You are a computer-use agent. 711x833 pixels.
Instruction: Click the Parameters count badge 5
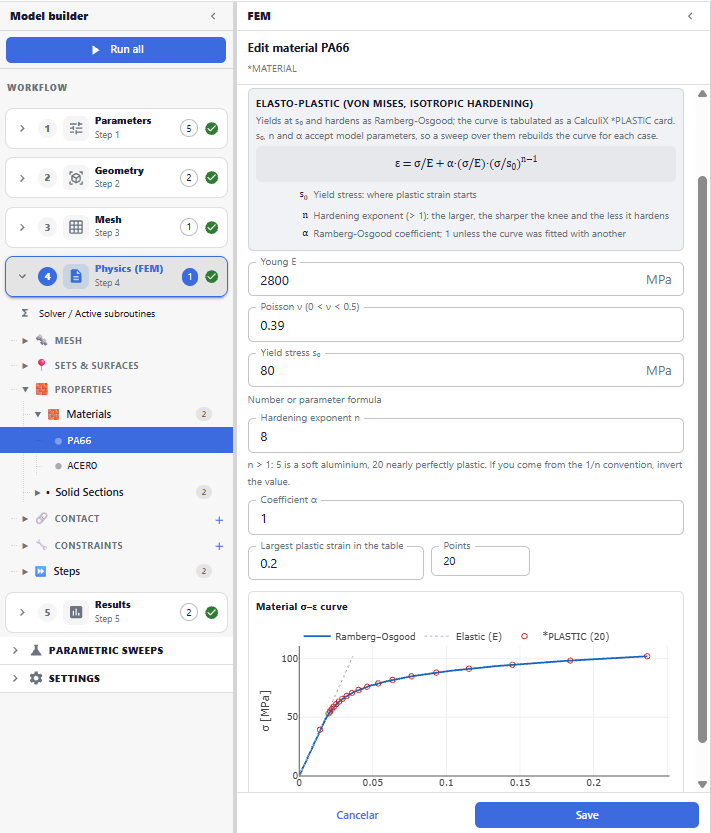pos(189,128)
